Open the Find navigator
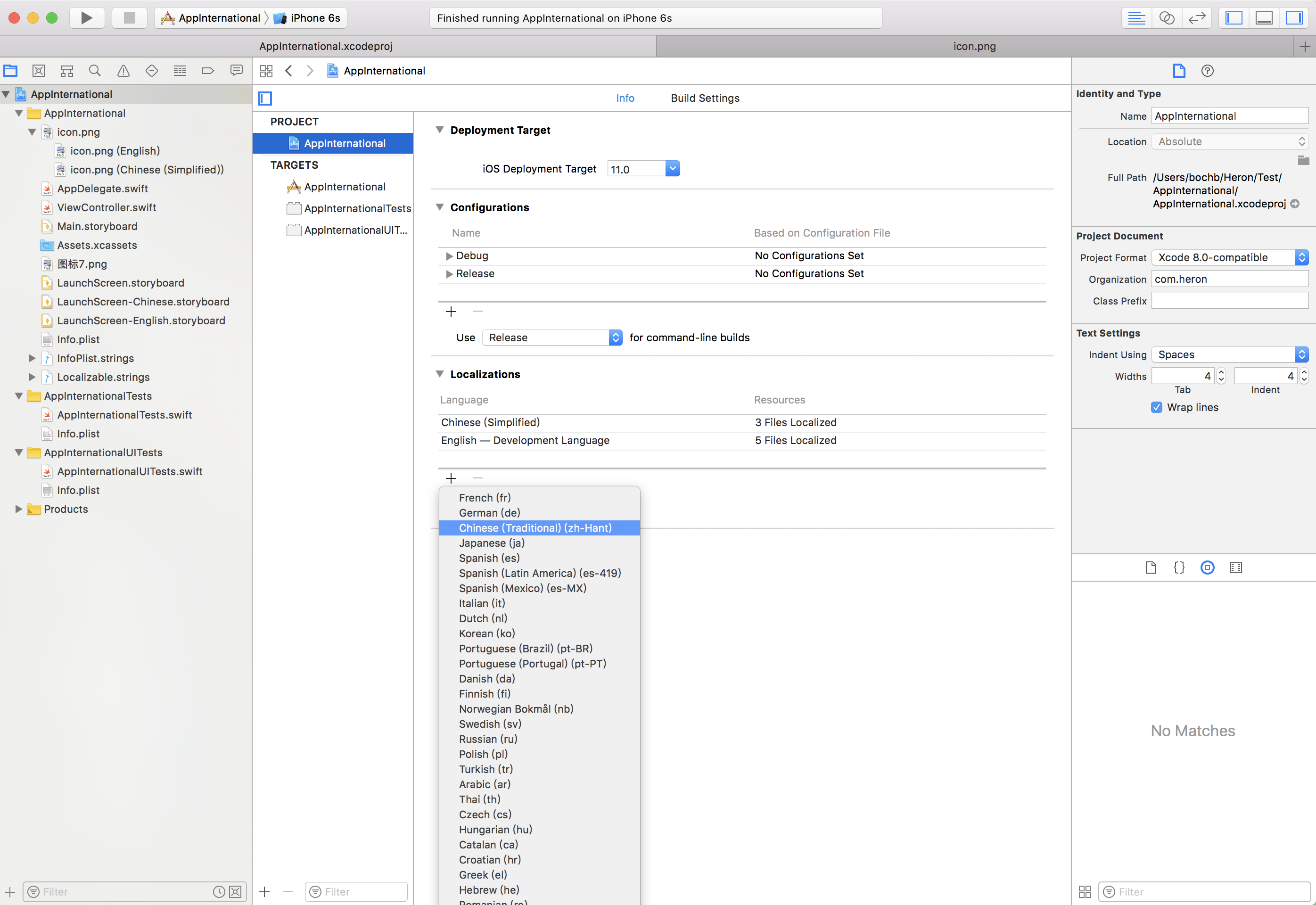 pos(95,71)
